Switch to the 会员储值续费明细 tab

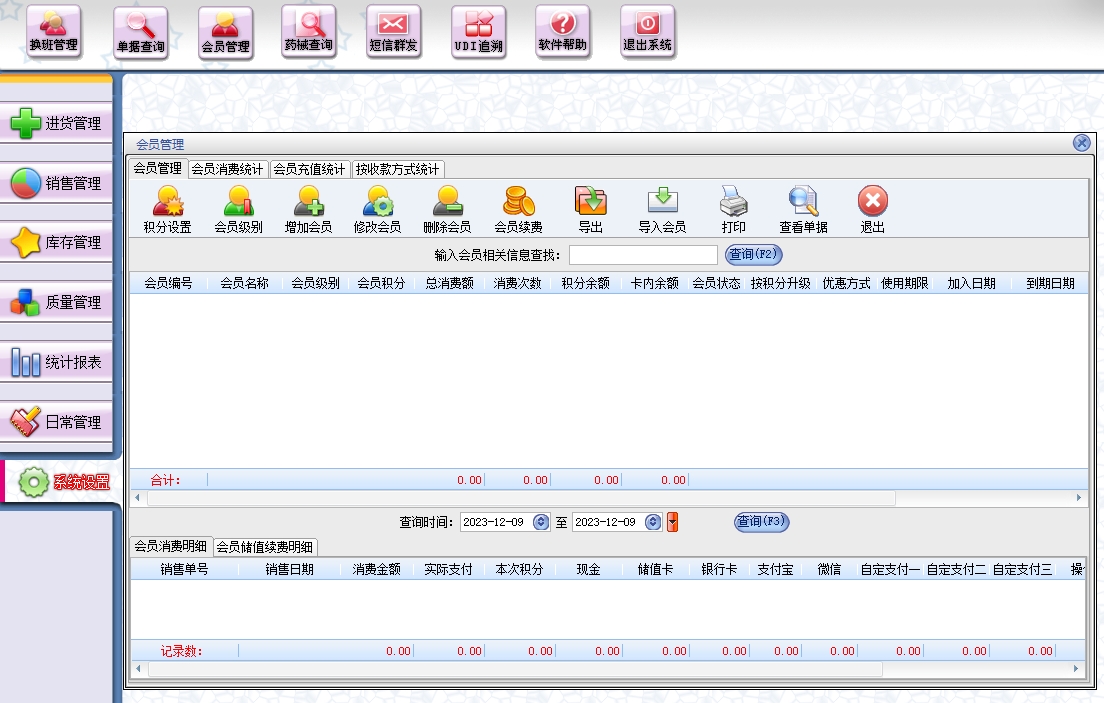[265, 547]
